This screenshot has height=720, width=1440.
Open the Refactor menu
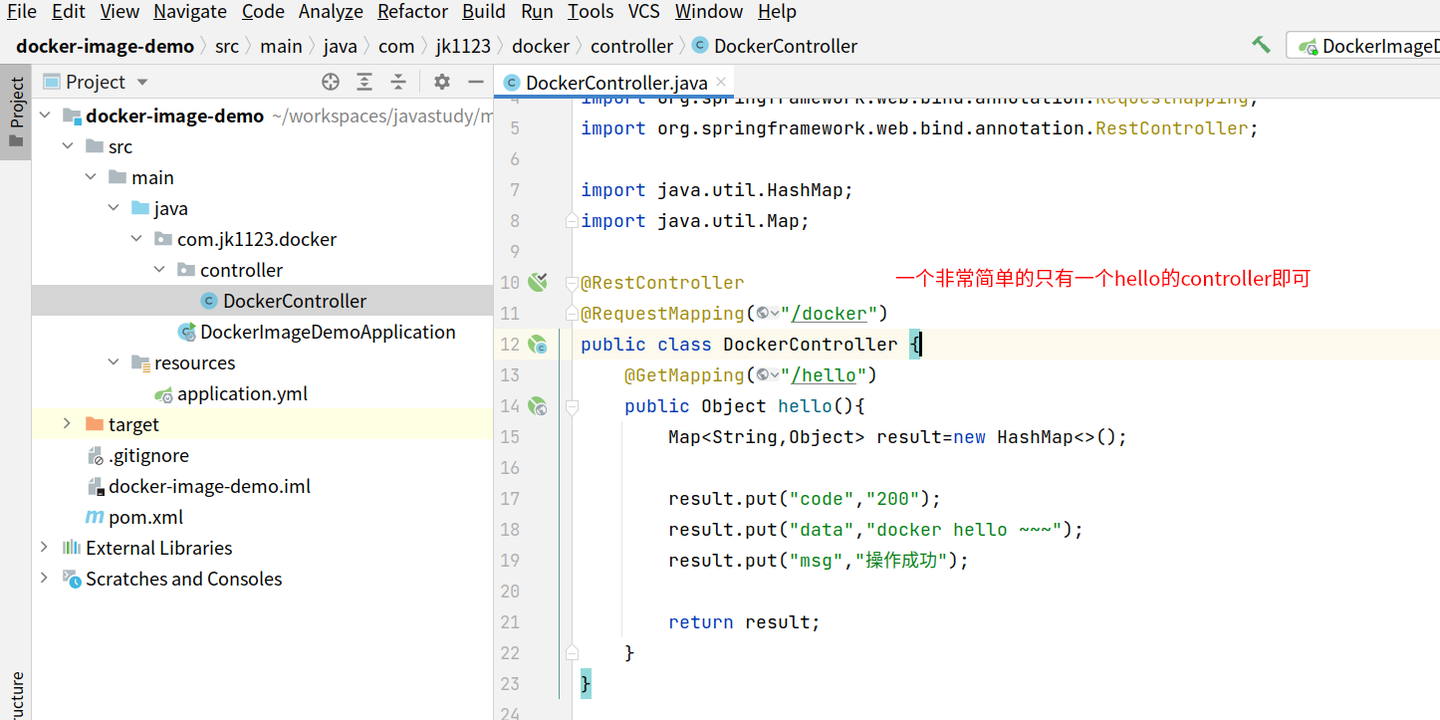(412, 11)
